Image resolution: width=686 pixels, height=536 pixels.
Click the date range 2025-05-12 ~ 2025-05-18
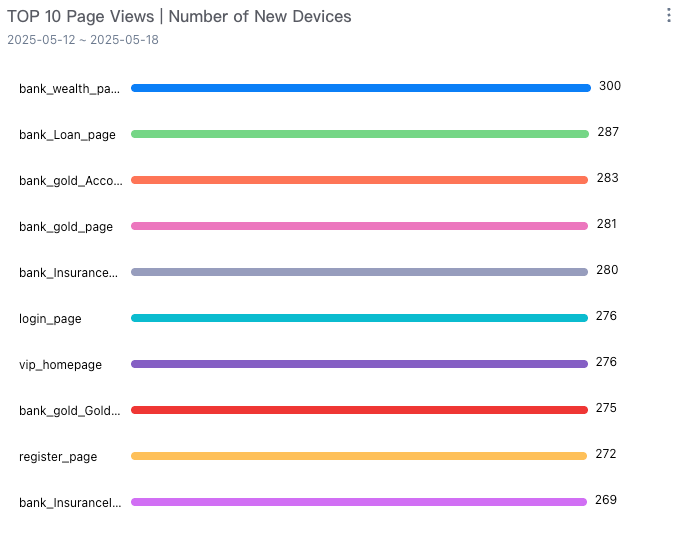point(83,40)
